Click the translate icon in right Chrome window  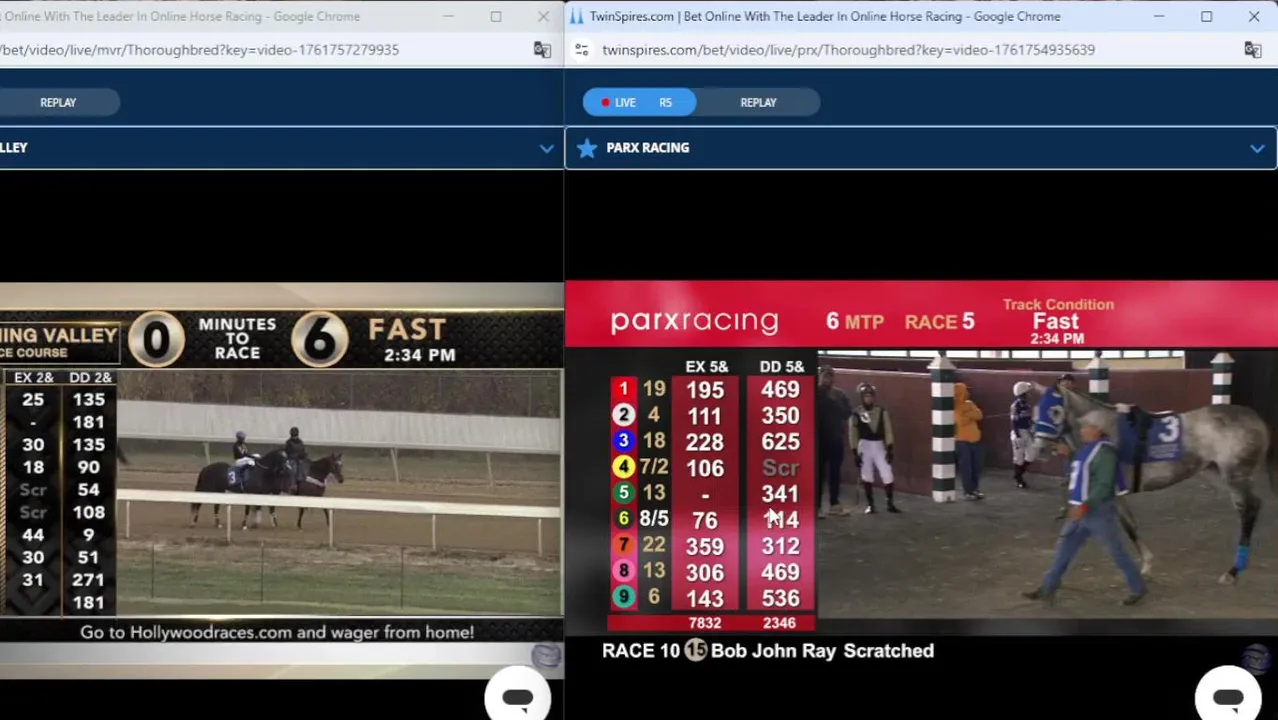pos(1252,49)
